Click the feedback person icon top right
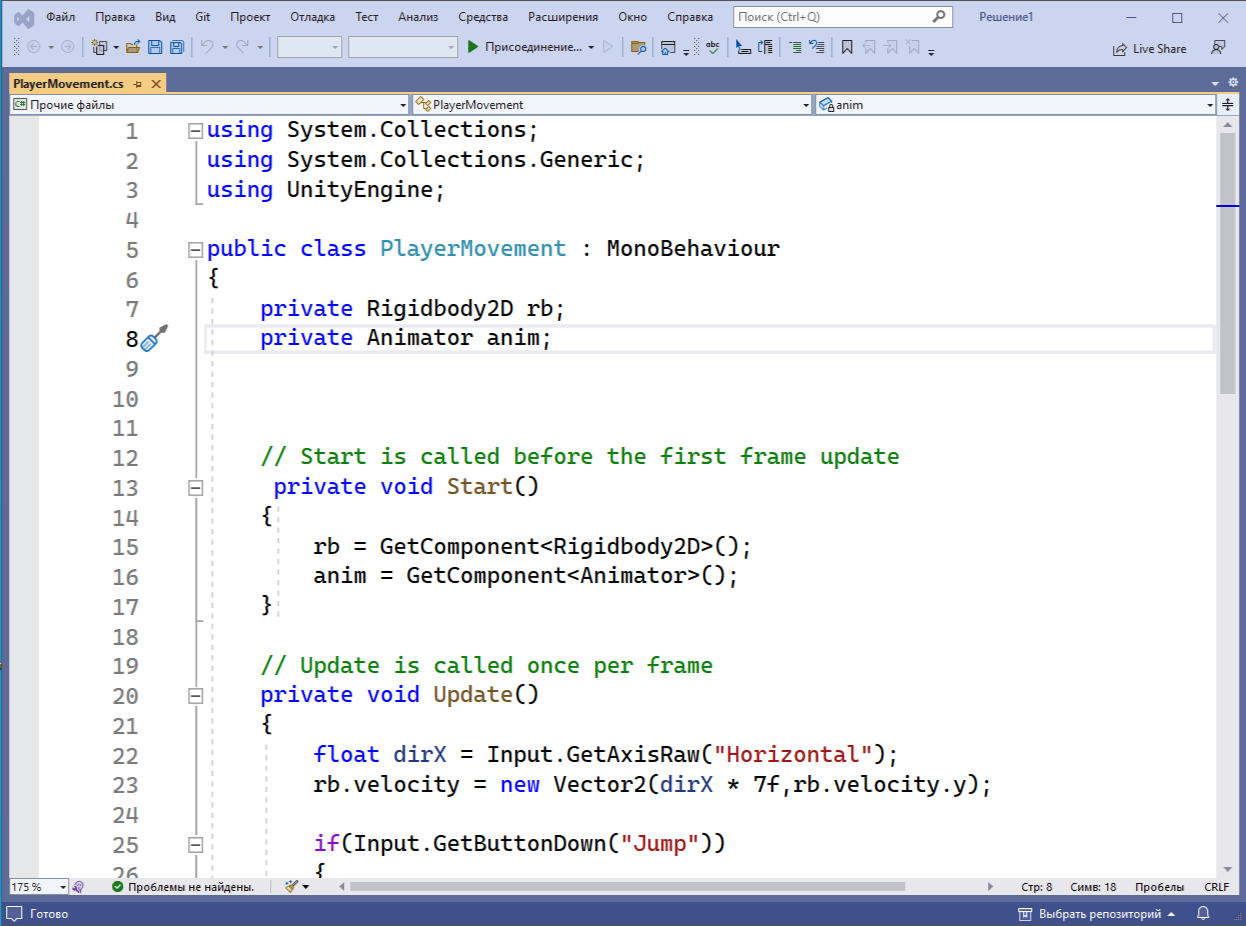The image size is (1246, 926). click(x=1218, y=47)
